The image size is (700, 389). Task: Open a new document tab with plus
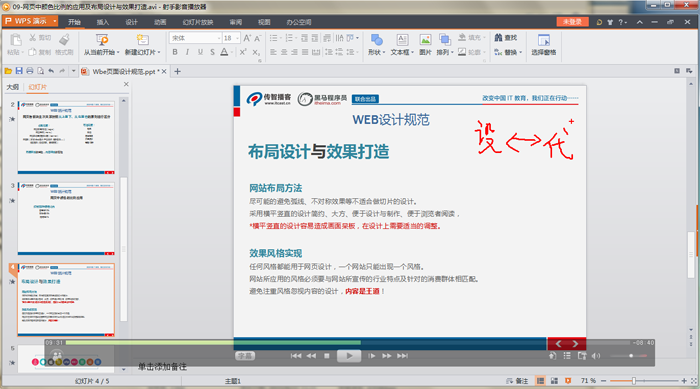pos(177,71)
